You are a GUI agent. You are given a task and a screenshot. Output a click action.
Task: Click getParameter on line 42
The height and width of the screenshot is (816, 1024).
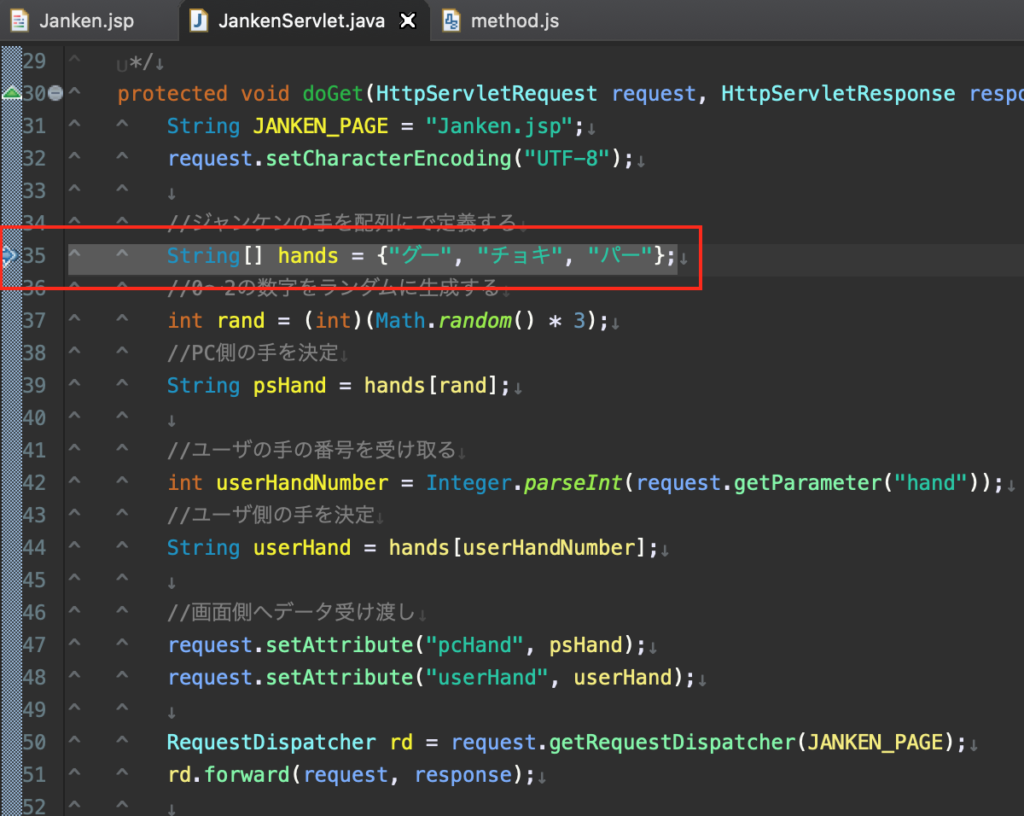point(808,483)
